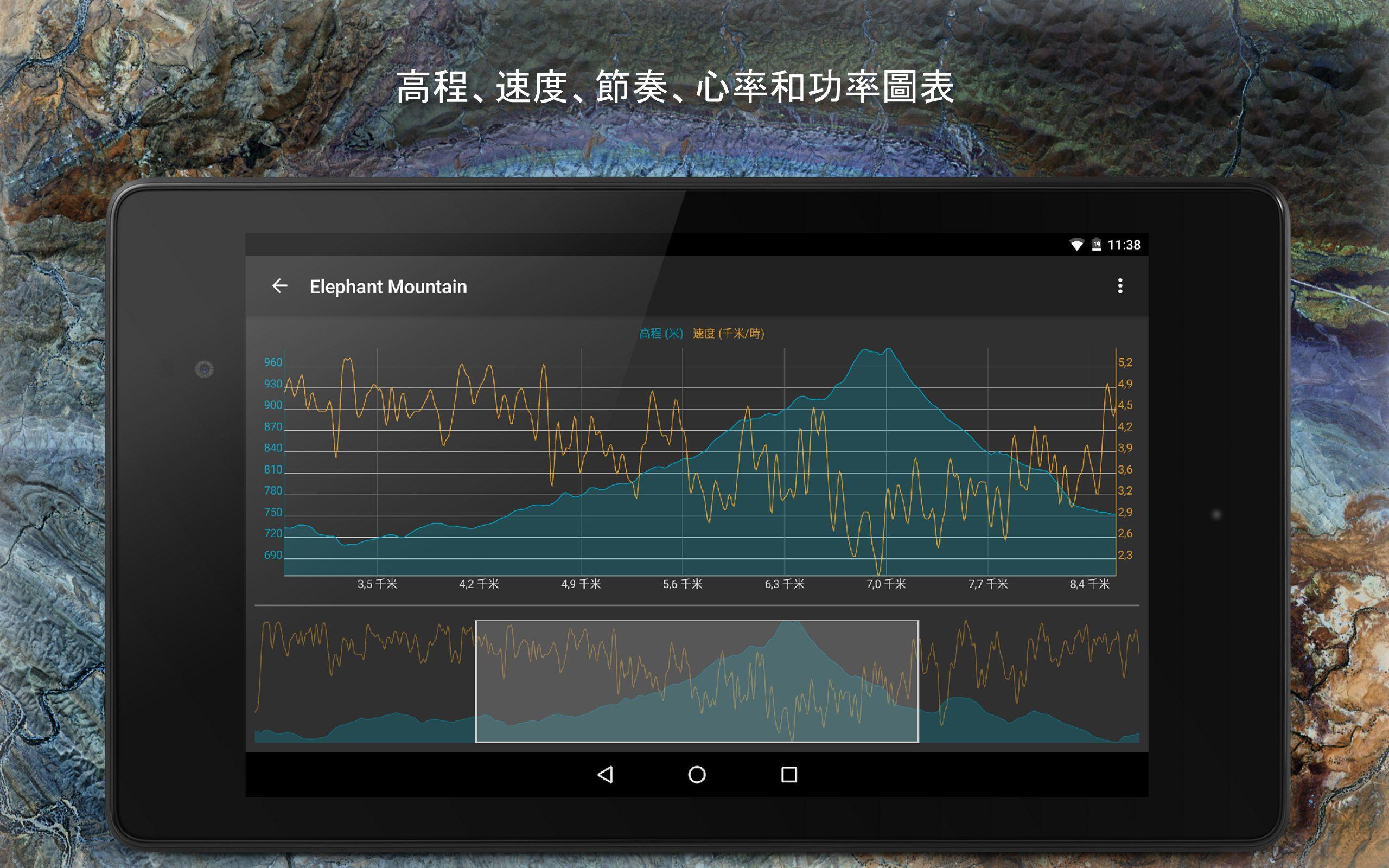Click the 5,6 千米 axis label
Screen dimensions: 1389x868
(683, 584)
